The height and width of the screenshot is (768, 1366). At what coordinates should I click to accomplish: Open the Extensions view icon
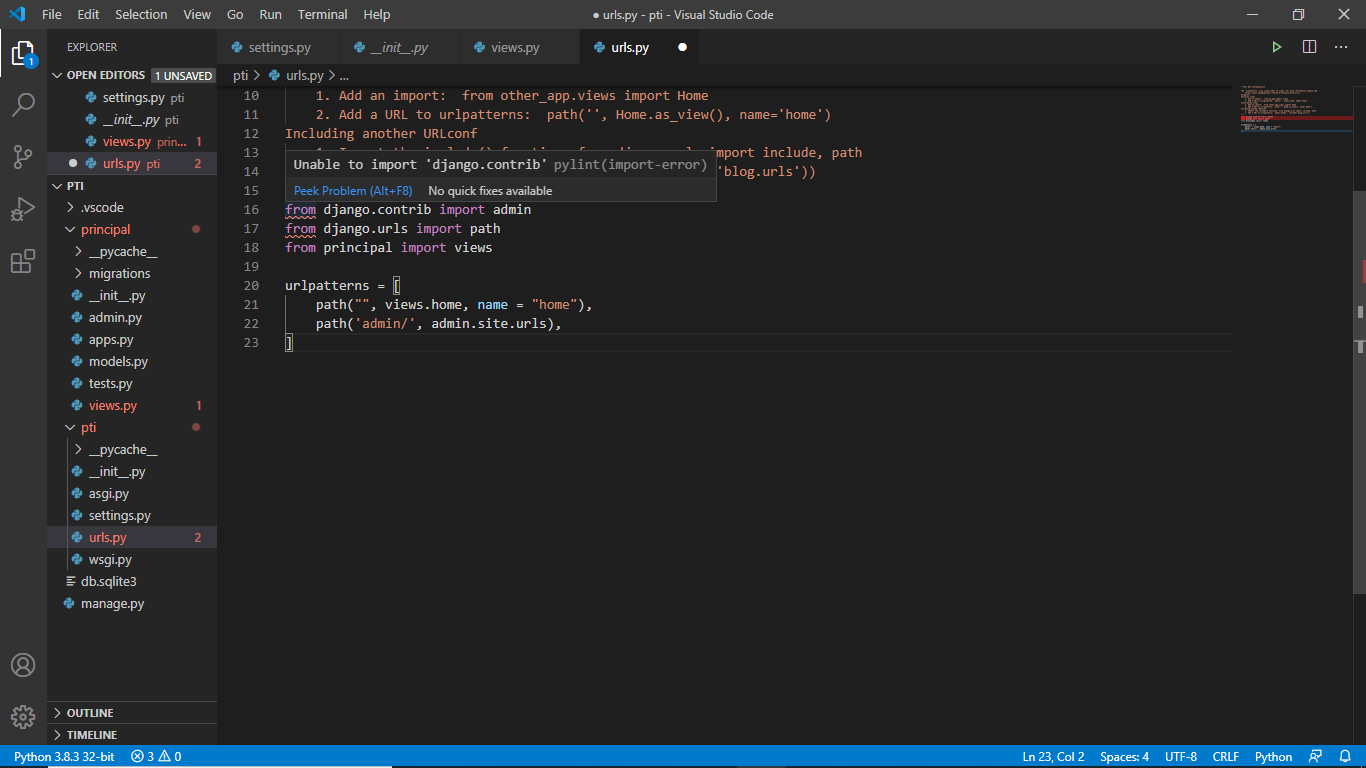pos(23,261)
